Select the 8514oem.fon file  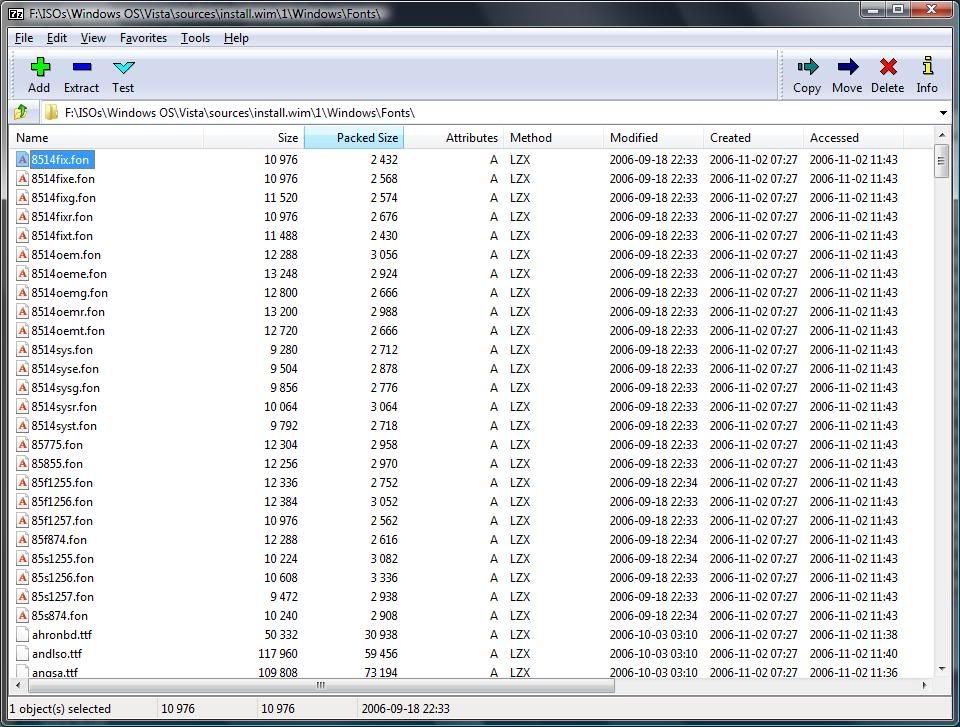pos(66,255)
